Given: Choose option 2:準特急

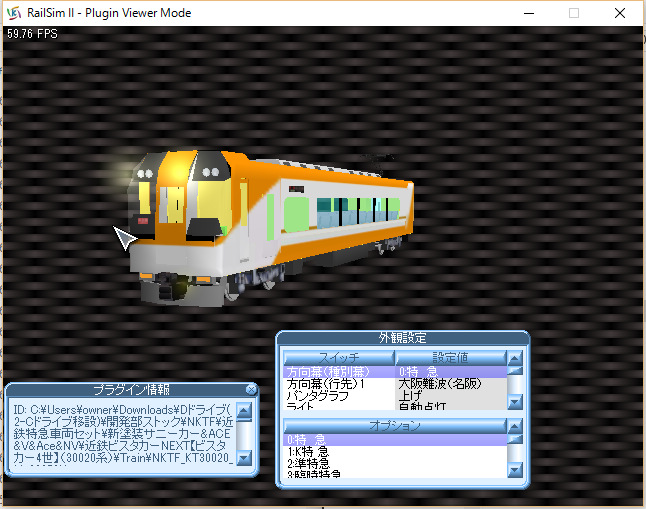Looking at the screenshot, I should coord(395,463).
